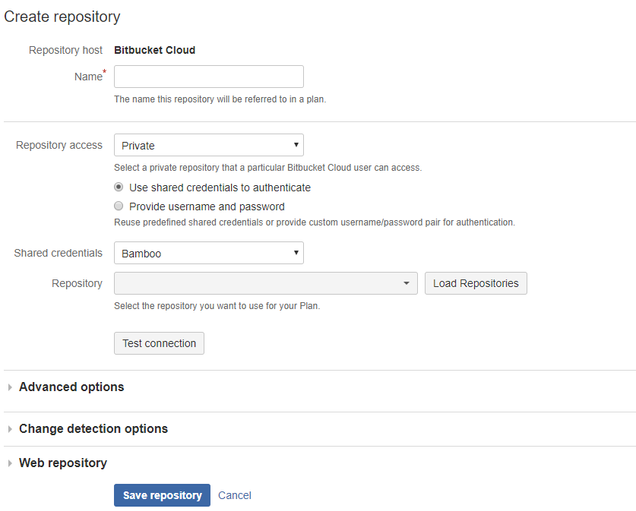Click the Save repository button
Image resolution: width=636 pixels, height=511 pixels.
(162, 495)
